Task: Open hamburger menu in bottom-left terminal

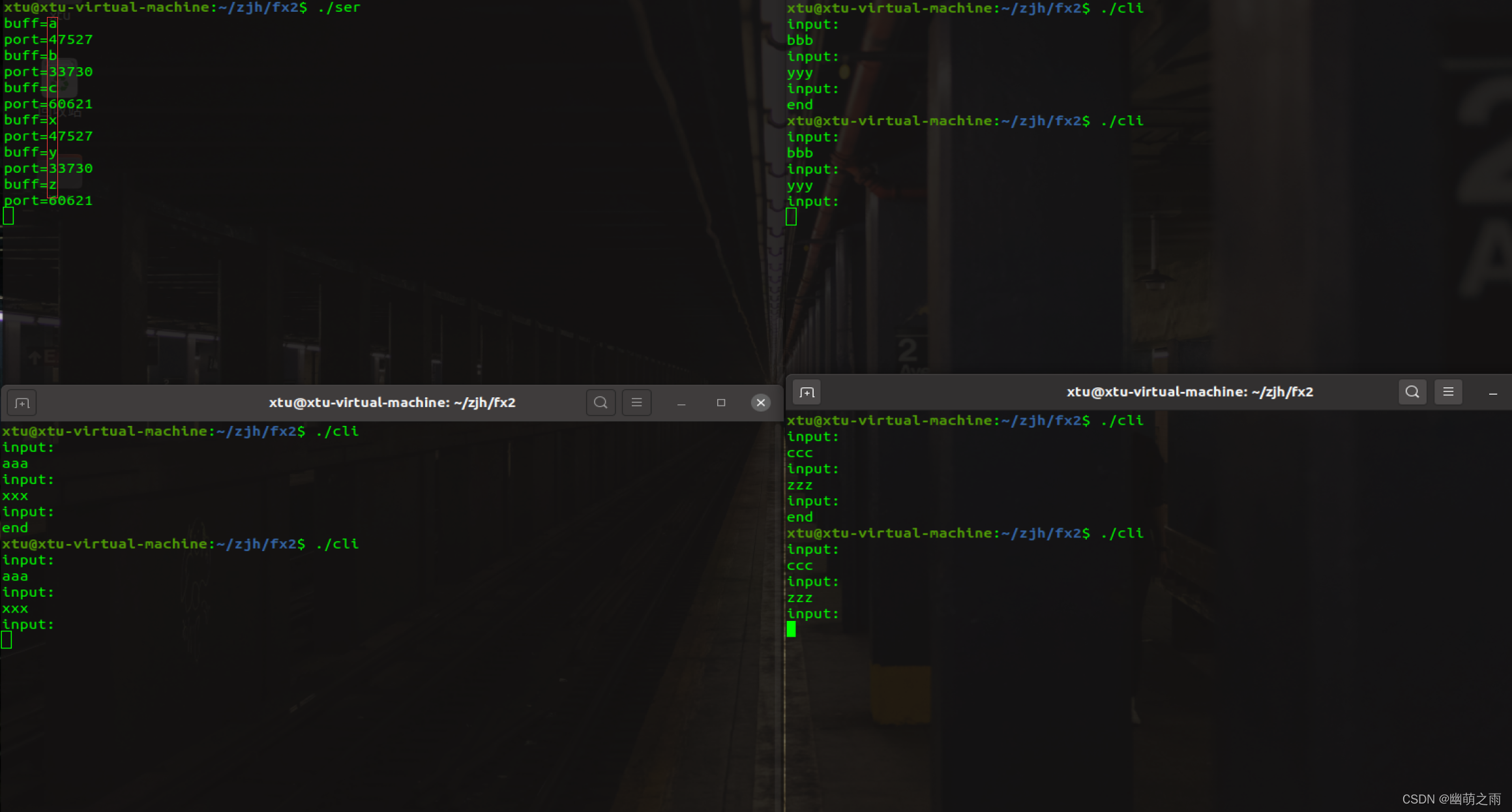Action: (636, 402)
